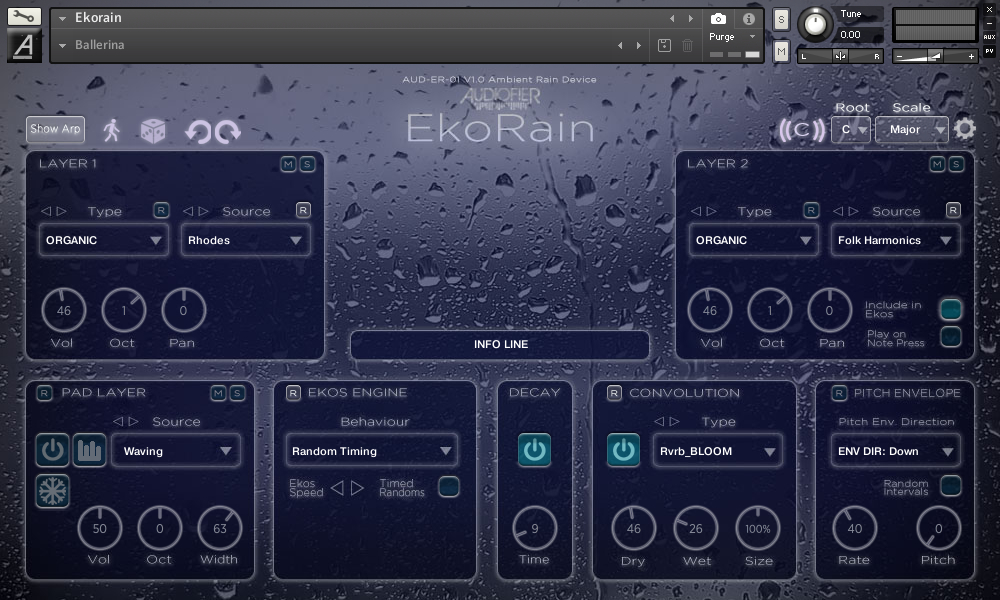Enable Timed Randoms switch
The height and width of the screenshot is (600, 1000).
(449, 487)
